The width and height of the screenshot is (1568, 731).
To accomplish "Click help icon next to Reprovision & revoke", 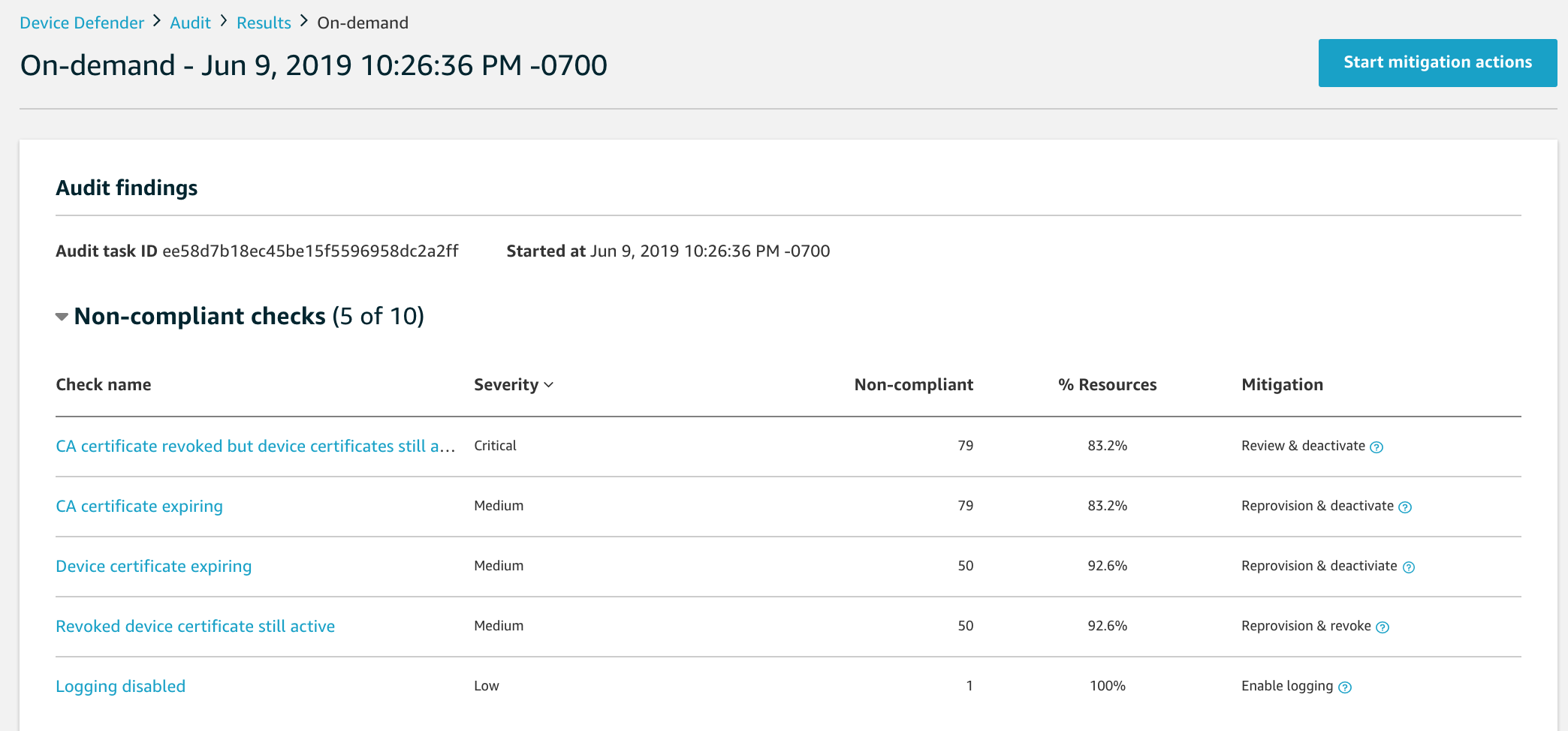I will [1383, 627].
